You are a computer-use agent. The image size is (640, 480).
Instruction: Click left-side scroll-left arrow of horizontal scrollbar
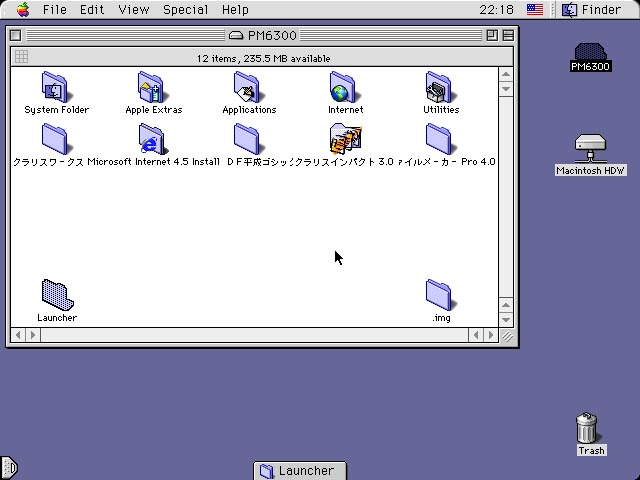pyautogui.click(x=18, y=336)
